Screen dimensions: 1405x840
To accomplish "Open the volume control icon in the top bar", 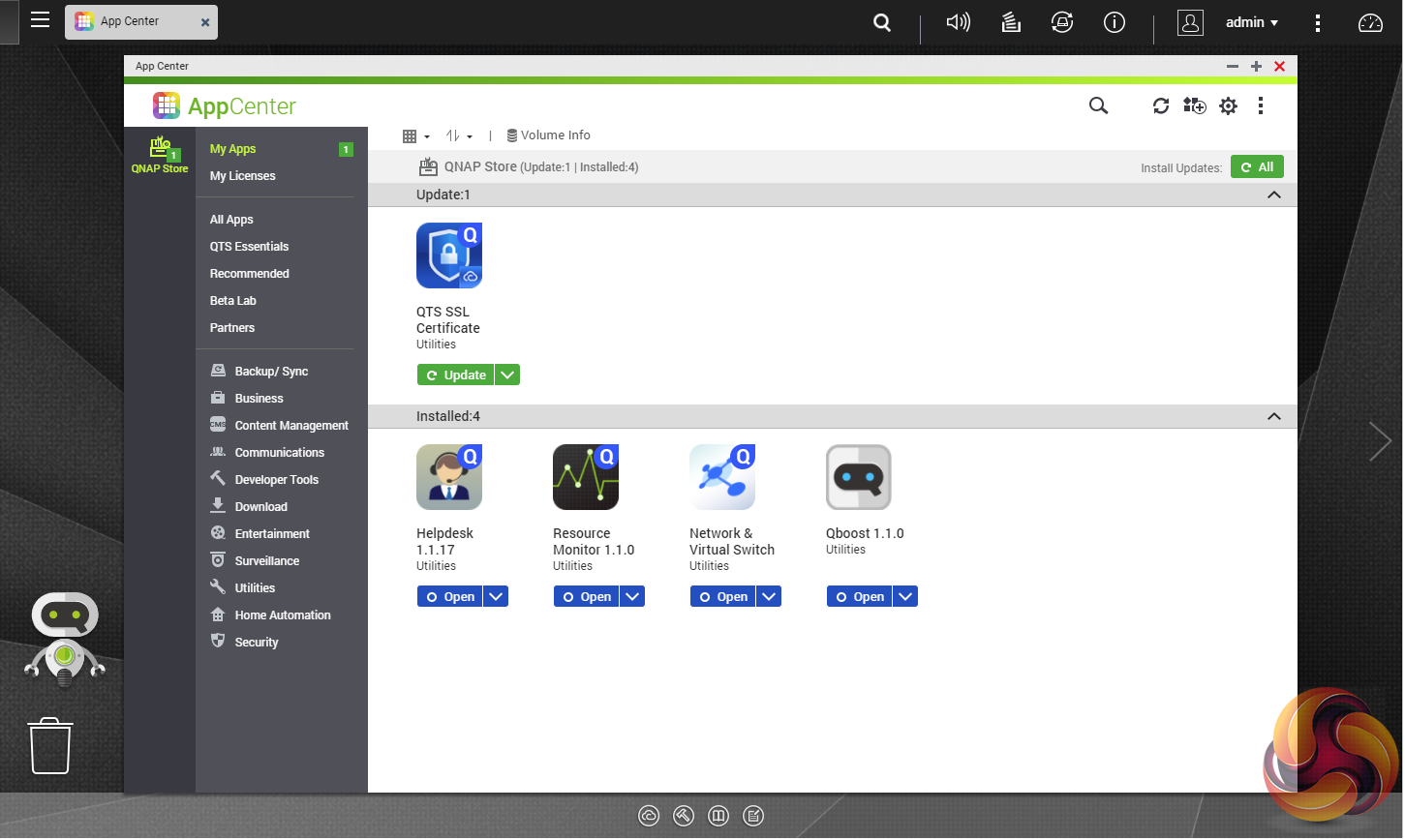I will pos(958,22).
